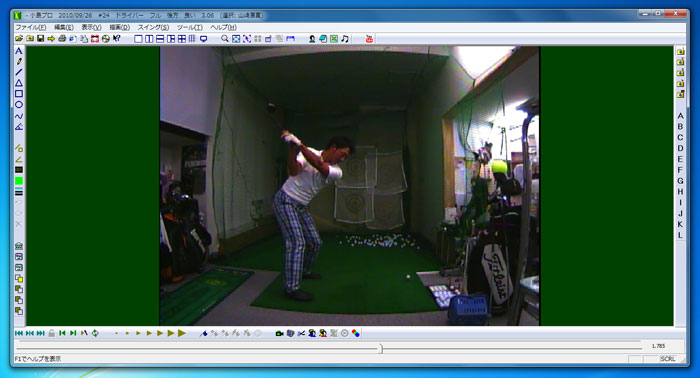The width and height of the screenshot is (700, 378).
Task: Click the magnifier zoom icon
Action: [x=225, y=39]
